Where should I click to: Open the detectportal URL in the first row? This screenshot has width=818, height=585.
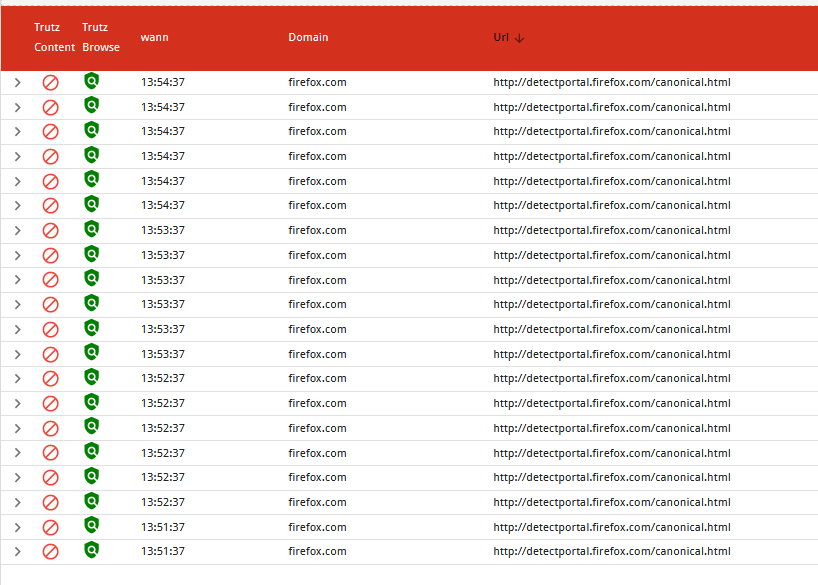coord(611,82)
